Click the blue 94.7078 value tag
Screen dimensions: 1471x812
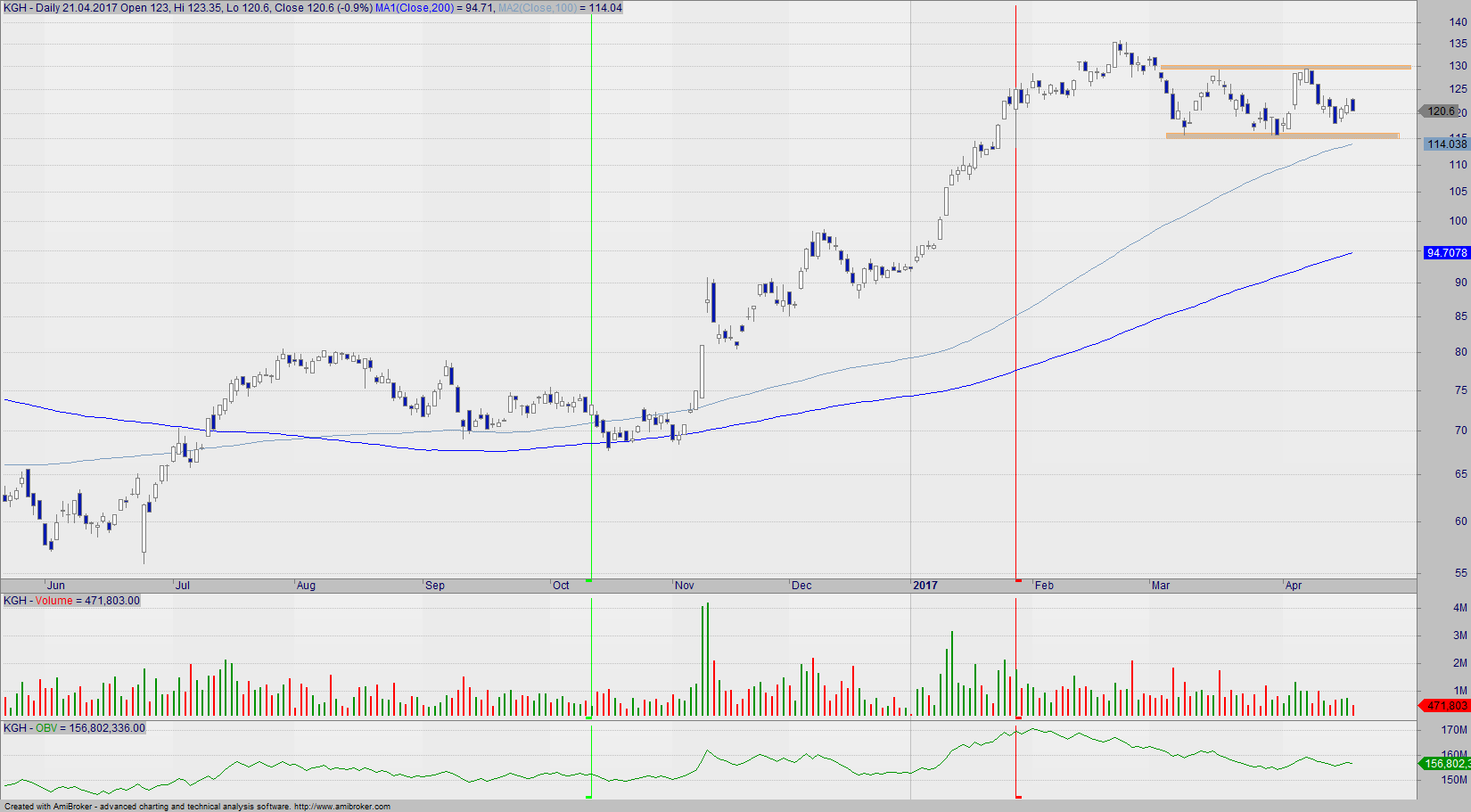[x=1445, y=253]
